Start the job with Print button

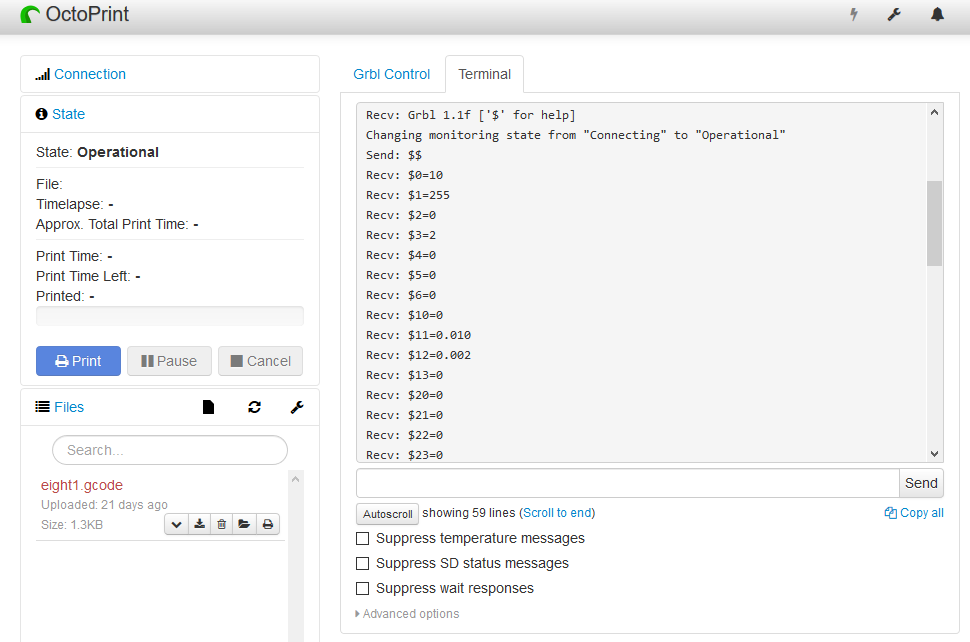pyautogui.click(x=79, y=361)
